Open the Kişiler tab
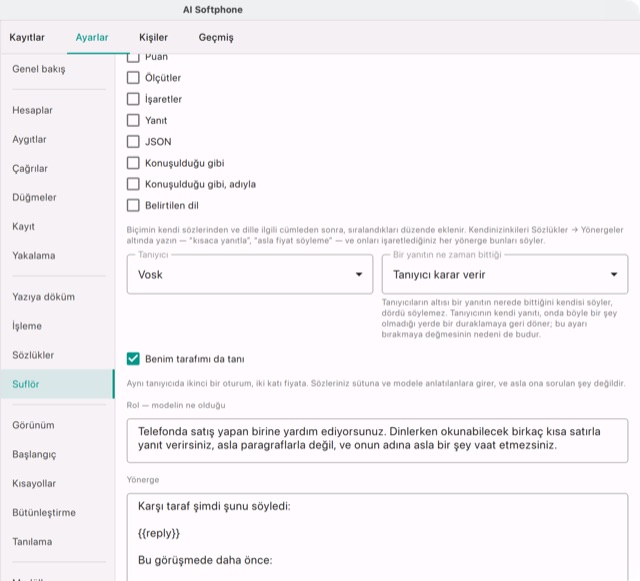This screenshot has height=581, width=640. [153, 37]
